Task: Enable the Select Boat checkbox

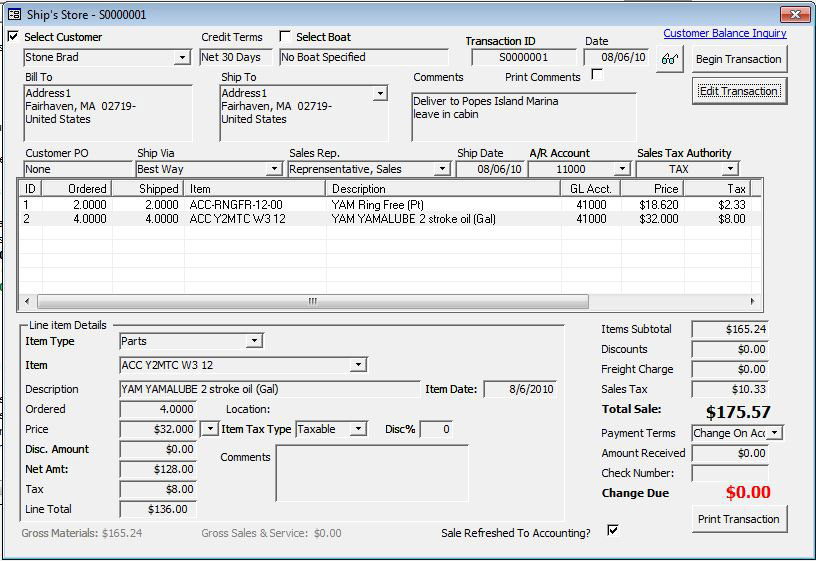Action: tap(285, 37)
